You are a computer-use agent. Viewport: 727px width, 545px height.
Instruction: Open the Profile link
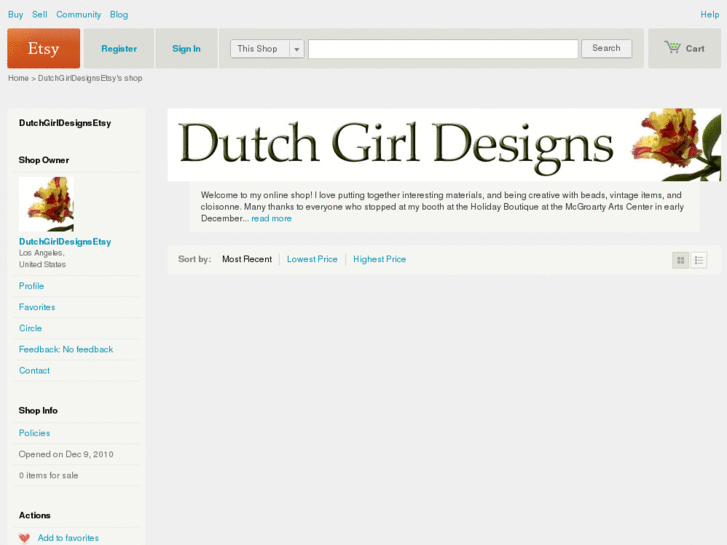pyautogui.click(x=32, y=286)
